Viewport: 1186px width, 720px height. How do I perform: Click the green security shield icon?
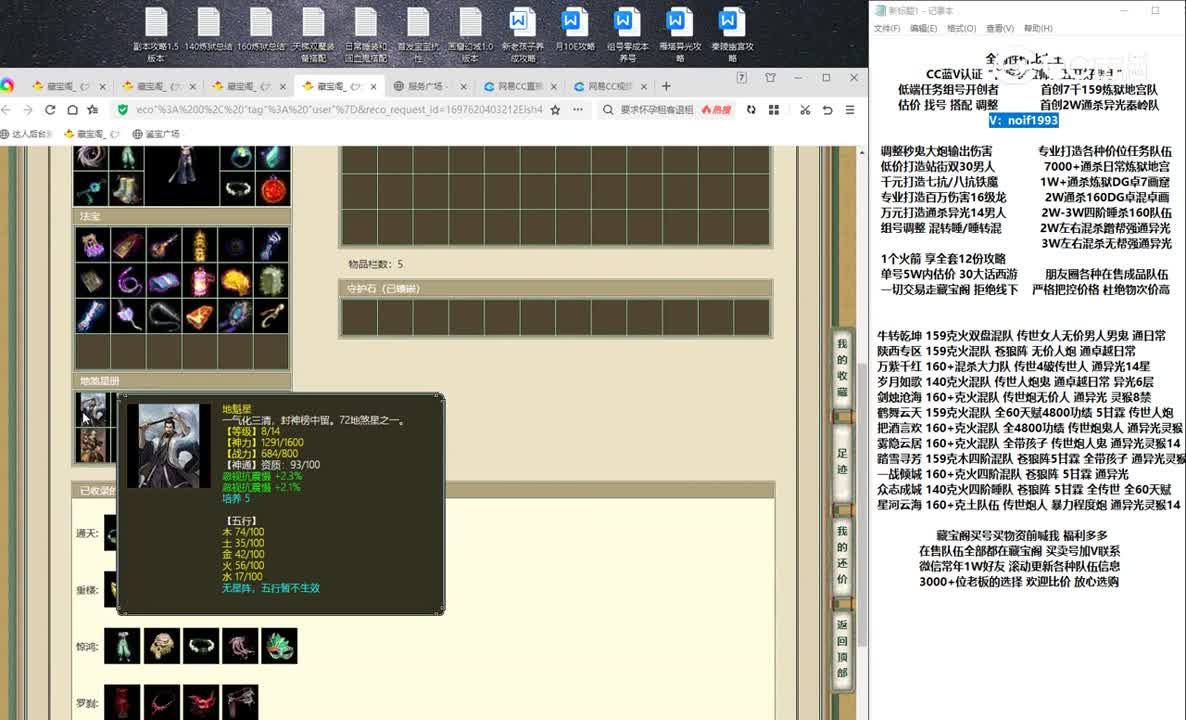(123, 110)
